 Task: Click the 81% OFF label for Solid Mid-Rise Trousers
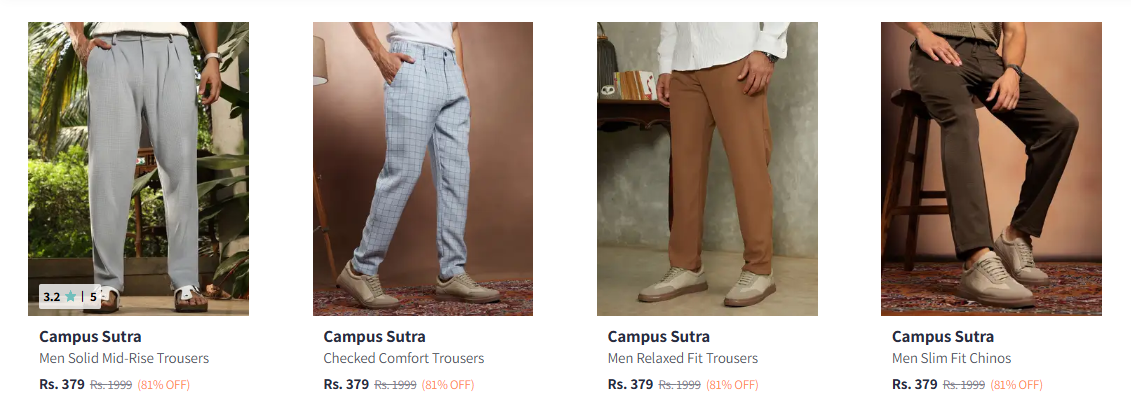point(163,385)
